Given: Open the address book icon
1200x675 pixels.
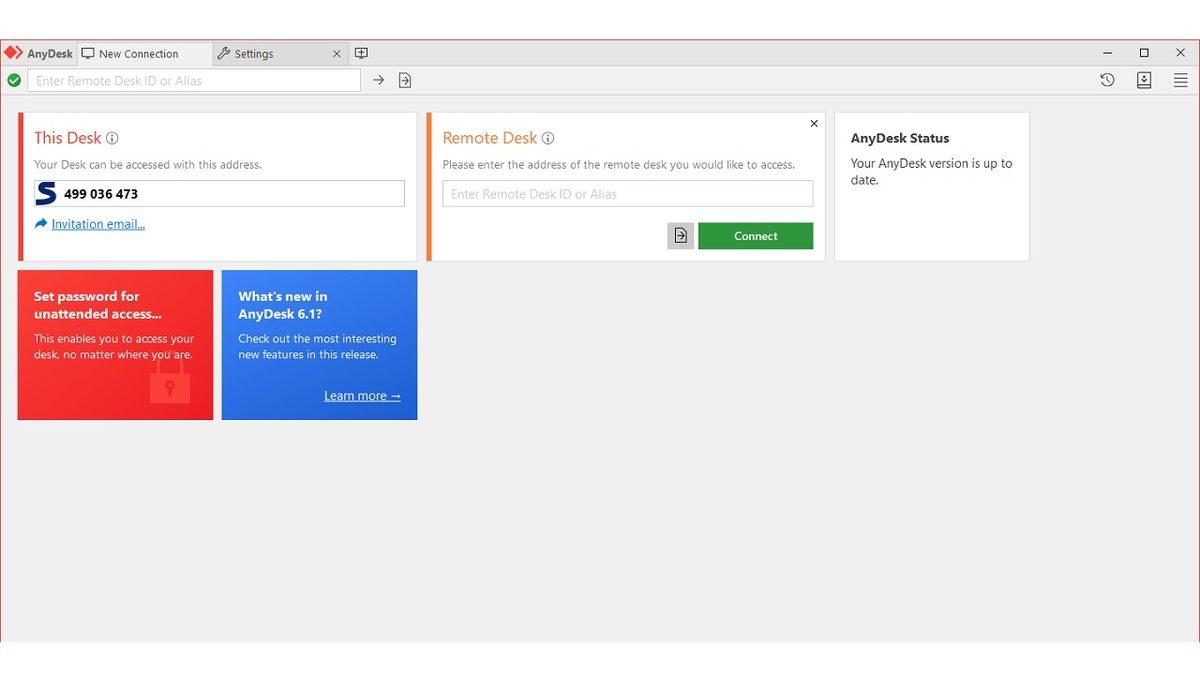Looking at the screenshot, I should [x=1143, y=80].
